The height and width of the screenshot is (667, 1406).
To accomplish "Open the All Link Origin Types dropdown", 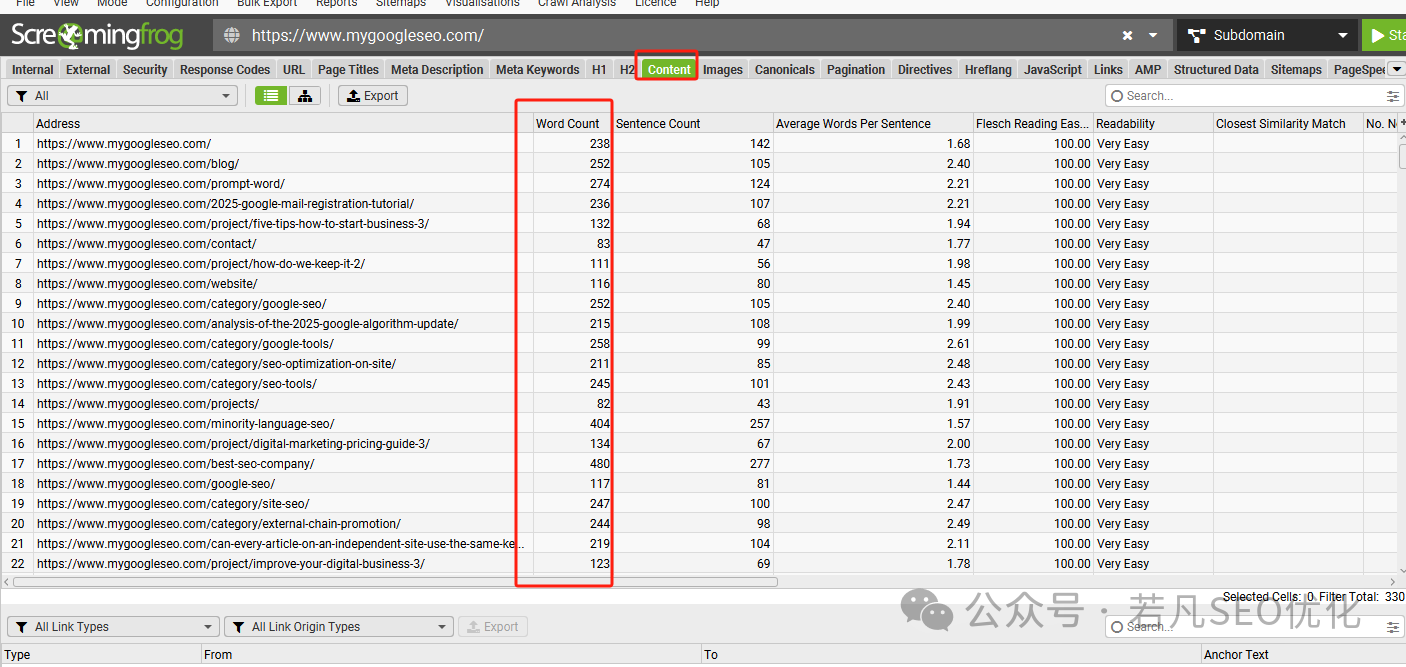I will [339, 627].
